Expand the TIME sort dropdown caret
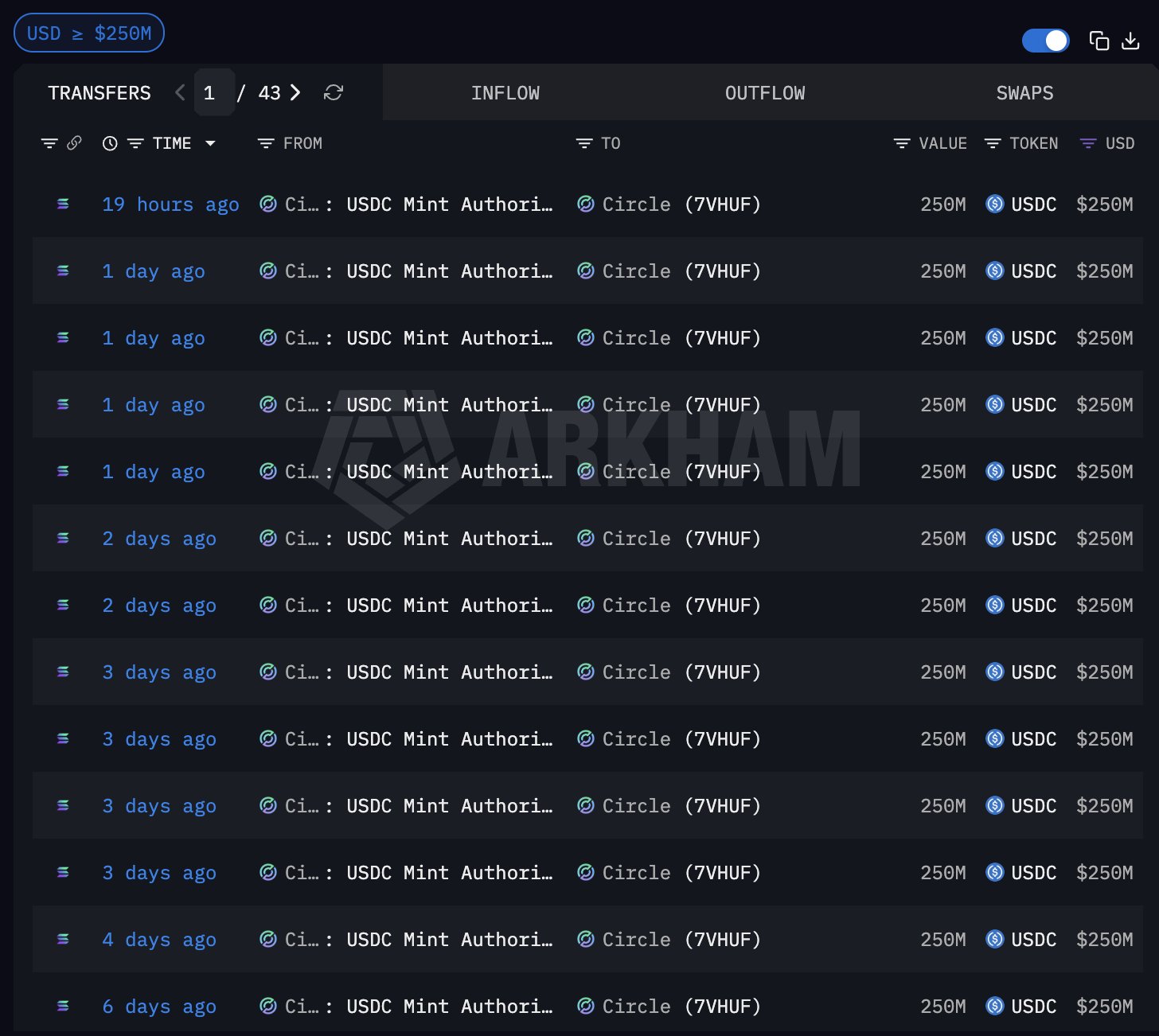Viewport: 1159px width, 1036px height. pos(210,143)
